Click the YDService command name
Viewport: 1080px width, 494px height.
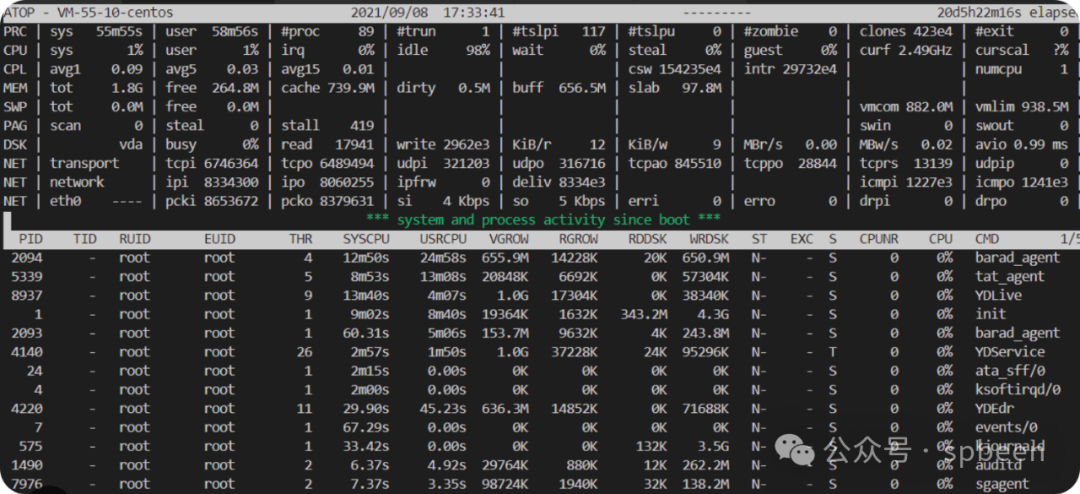[1010, 351]
